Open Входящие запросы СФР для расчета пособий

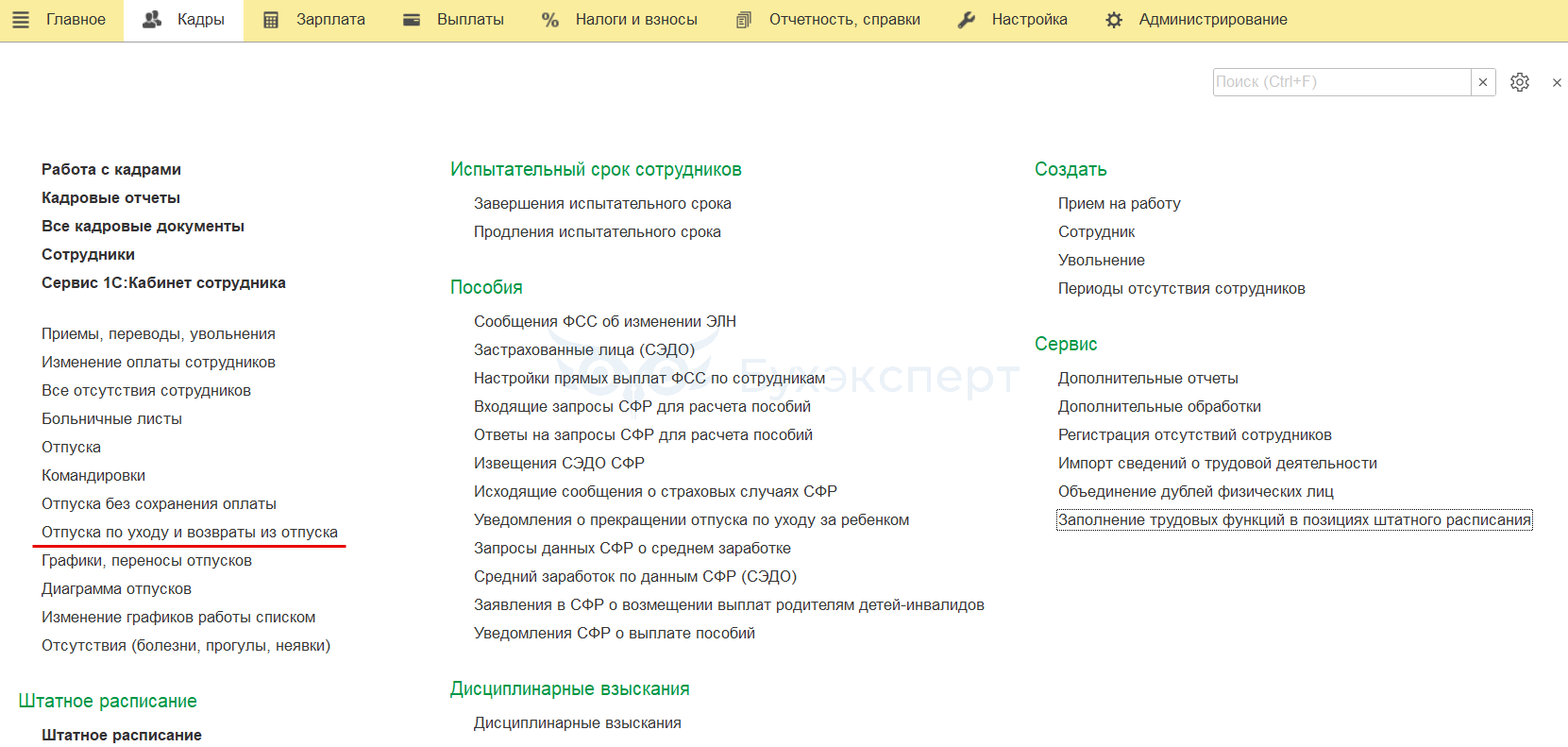tap(642, 407)
